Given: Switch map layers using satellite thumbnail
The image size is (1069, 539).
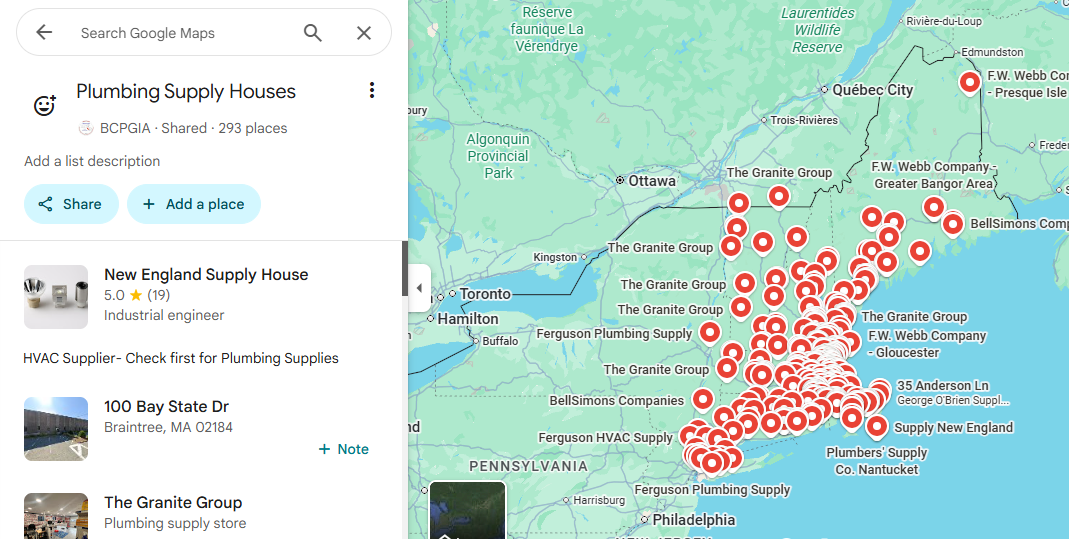Looking at the screenshot, I should 468,510.
